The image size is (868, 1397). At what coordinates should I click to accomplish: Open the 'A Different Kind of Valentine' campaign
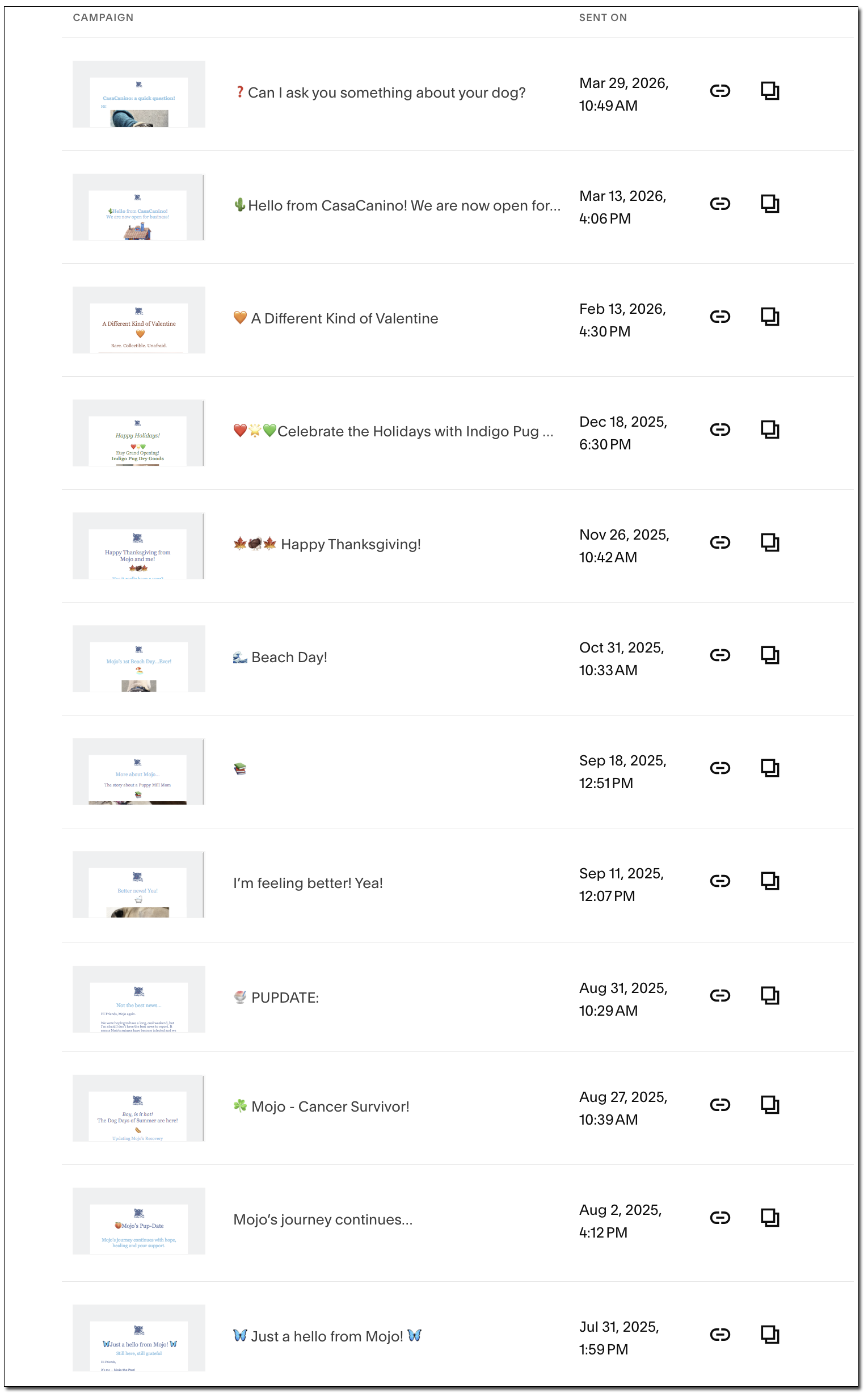[x=344, y=319]
